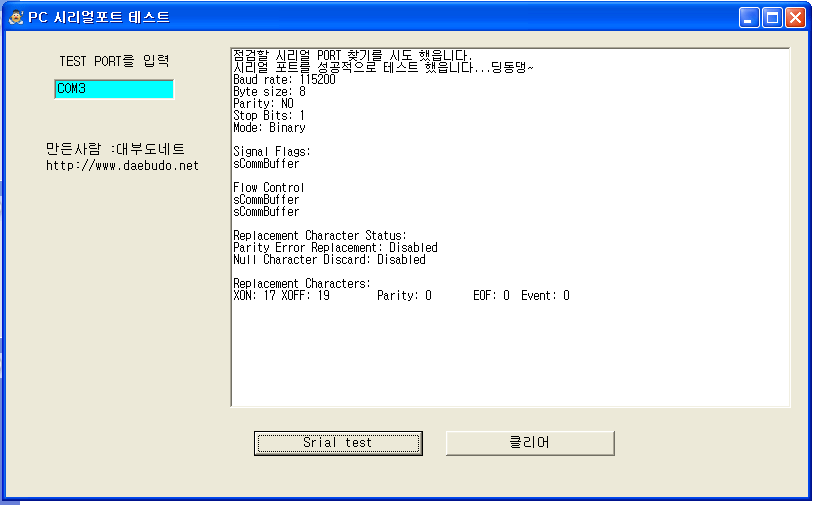Click the 'Baud rate: 115200' line

click(x=284, y=80)
